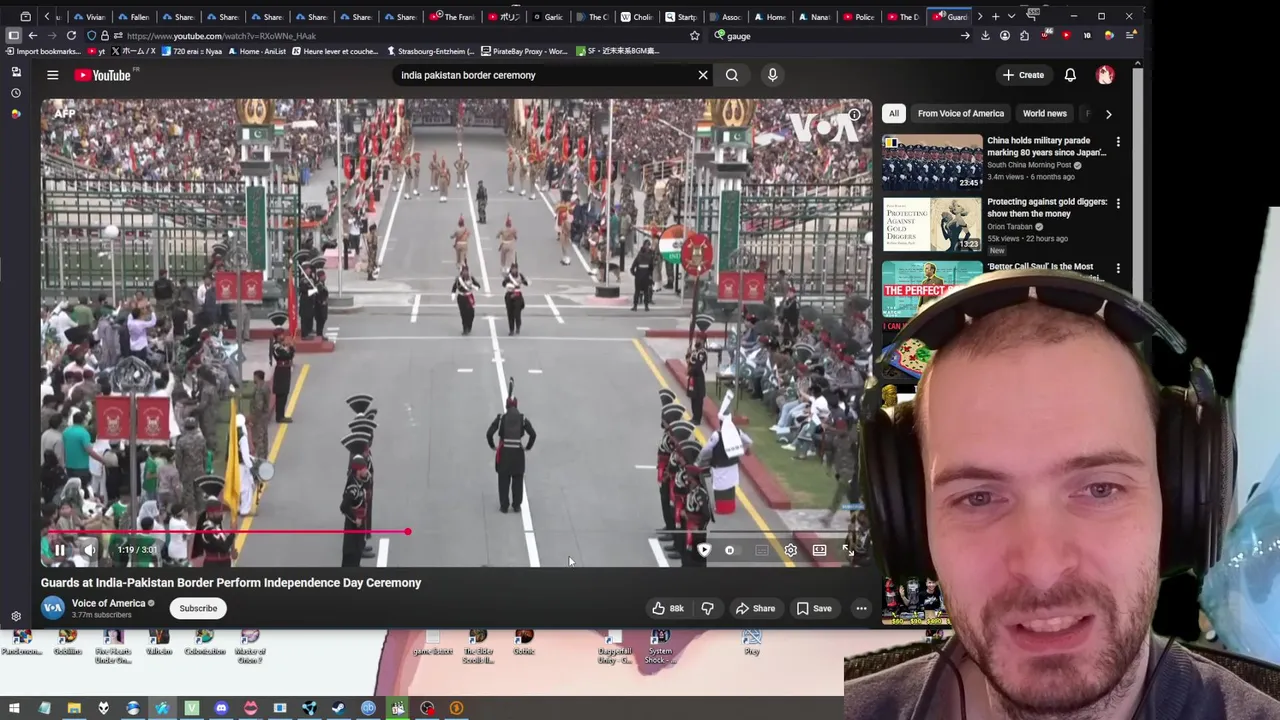Open options for Better Call Saul video
Image resolution: width=1280 pixels, height=720 pixels.
[1118, 268]
